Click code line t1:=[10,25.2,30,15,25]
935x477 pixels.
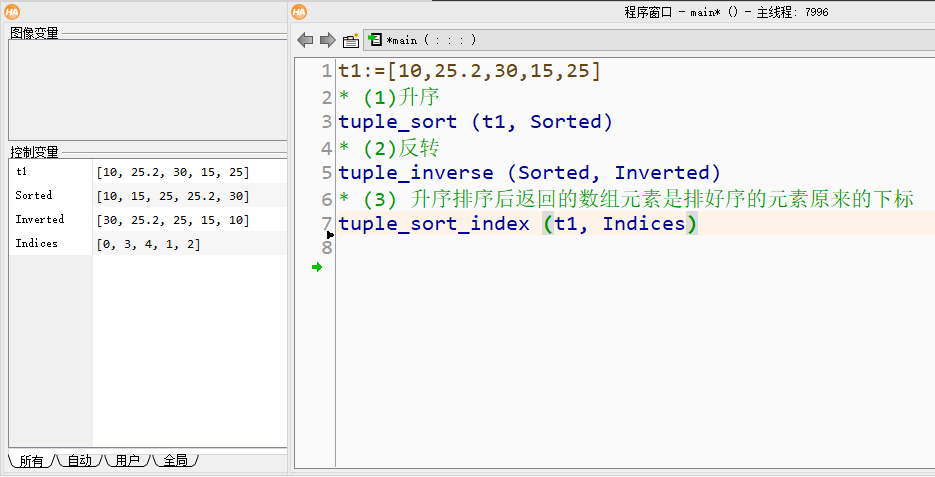[x=470, y=71]
